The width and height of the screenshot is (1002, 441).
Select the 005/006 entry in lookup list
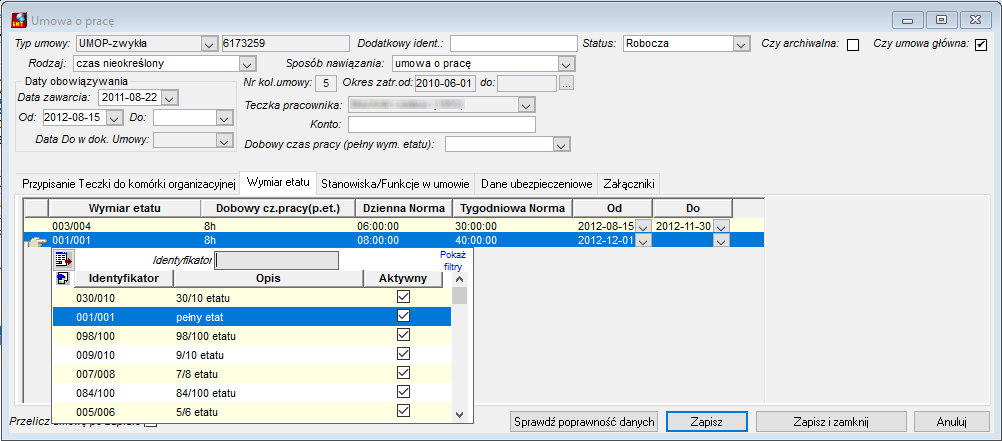point(252,411)
